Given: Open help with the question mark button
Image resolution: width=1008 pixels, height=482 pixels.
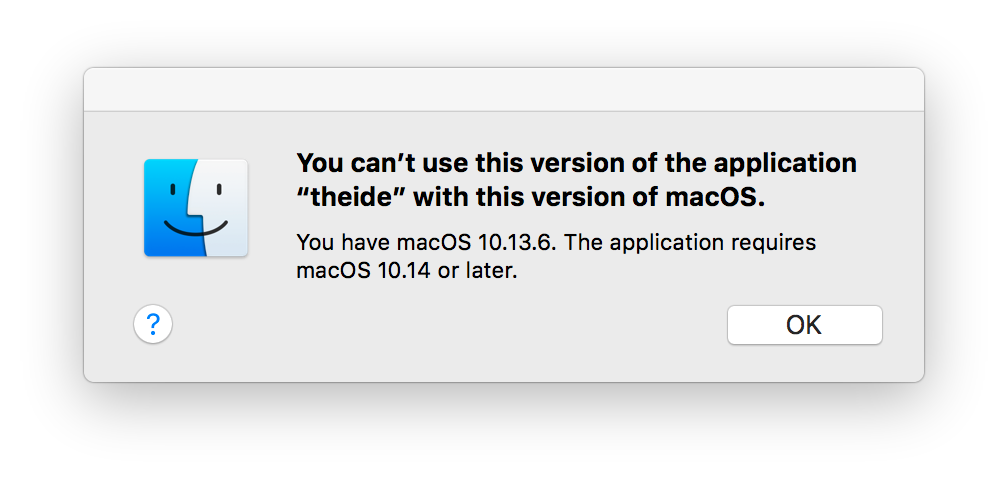Looking at the screenshot, I should pyautogui.click(x=153, y=324).
